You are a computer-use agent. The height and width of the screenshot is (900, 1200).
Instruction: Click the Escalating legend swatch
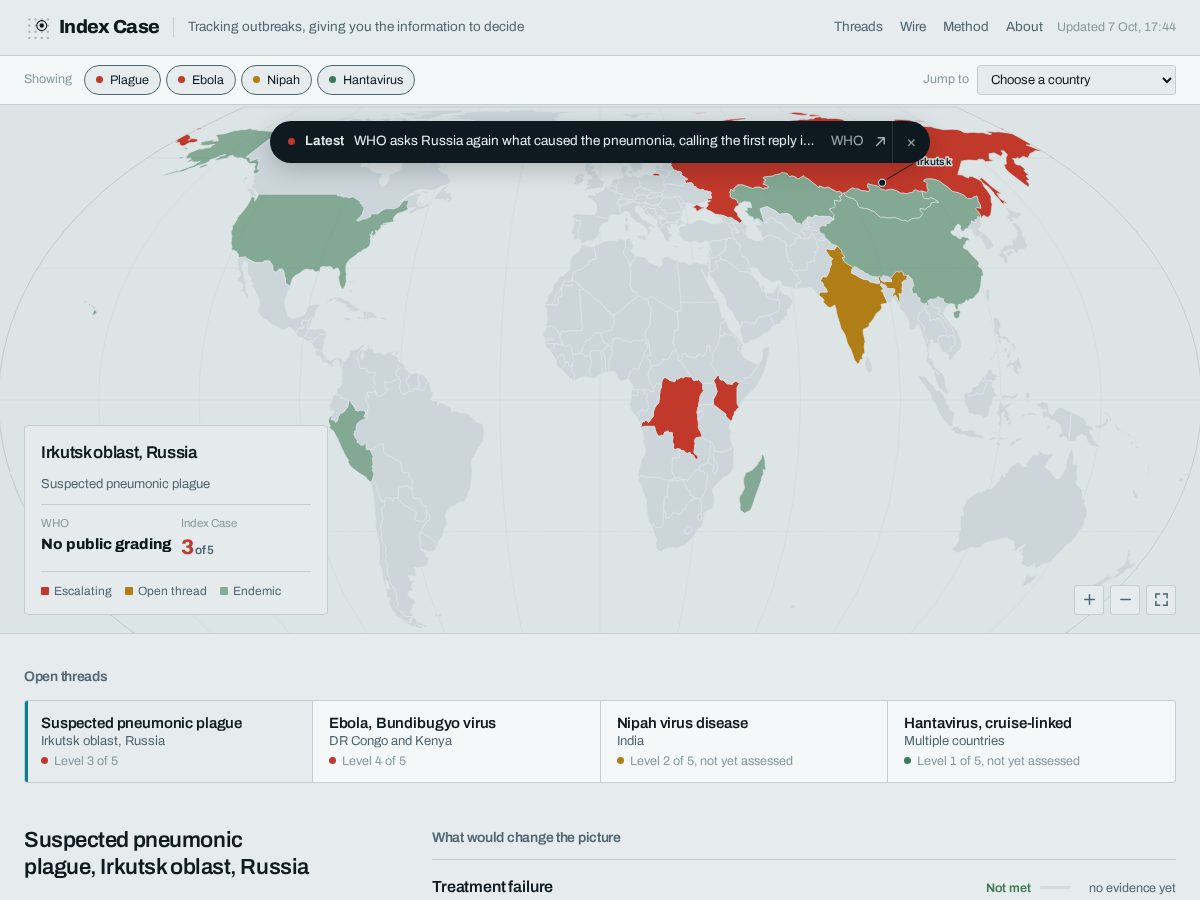(x=45, y=591)
